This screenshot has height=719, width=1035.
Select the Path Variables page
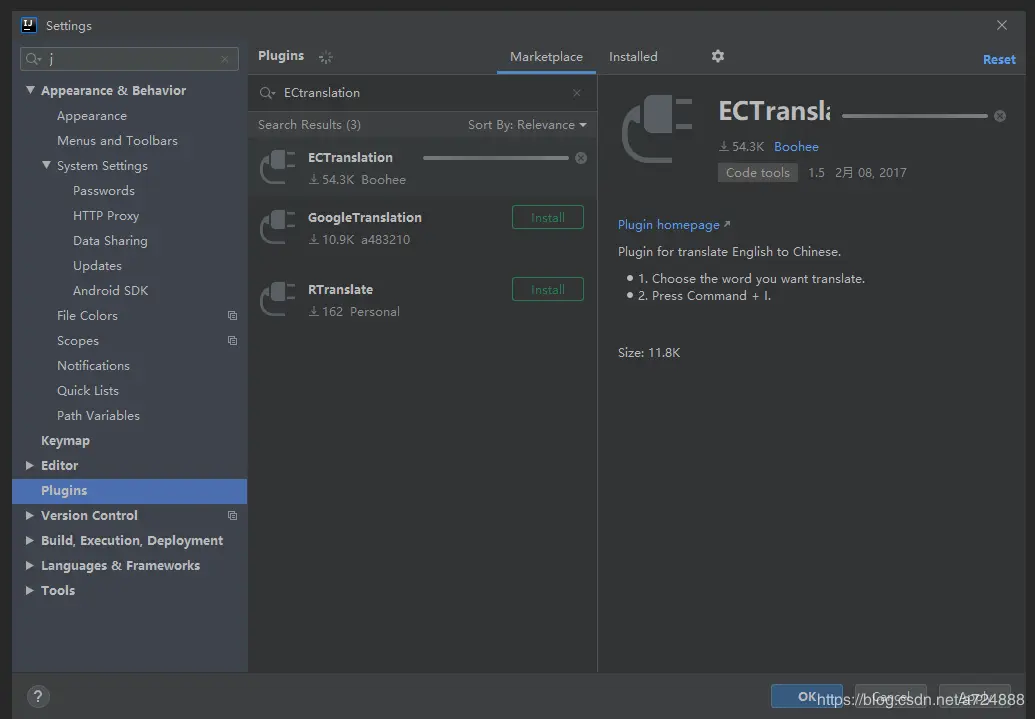(x=98, y=416)
